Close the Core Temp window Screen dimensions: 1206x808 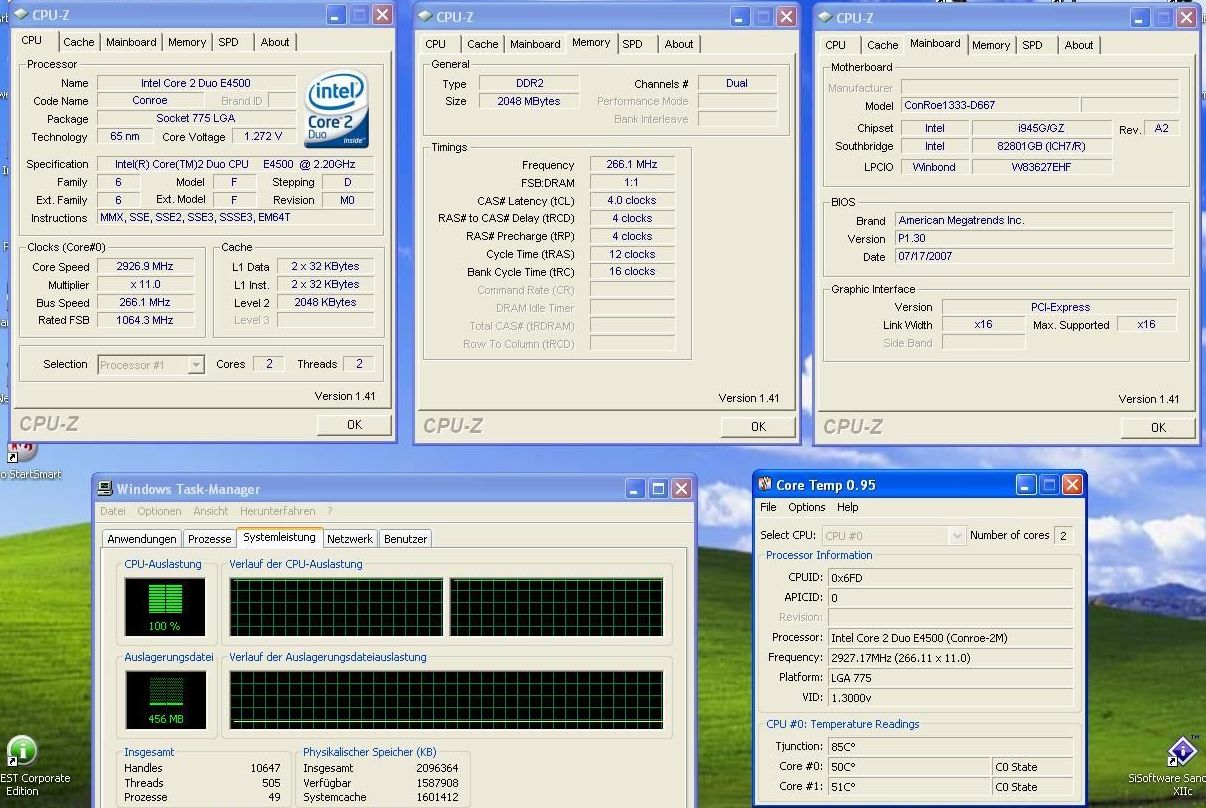point(1072,485)
